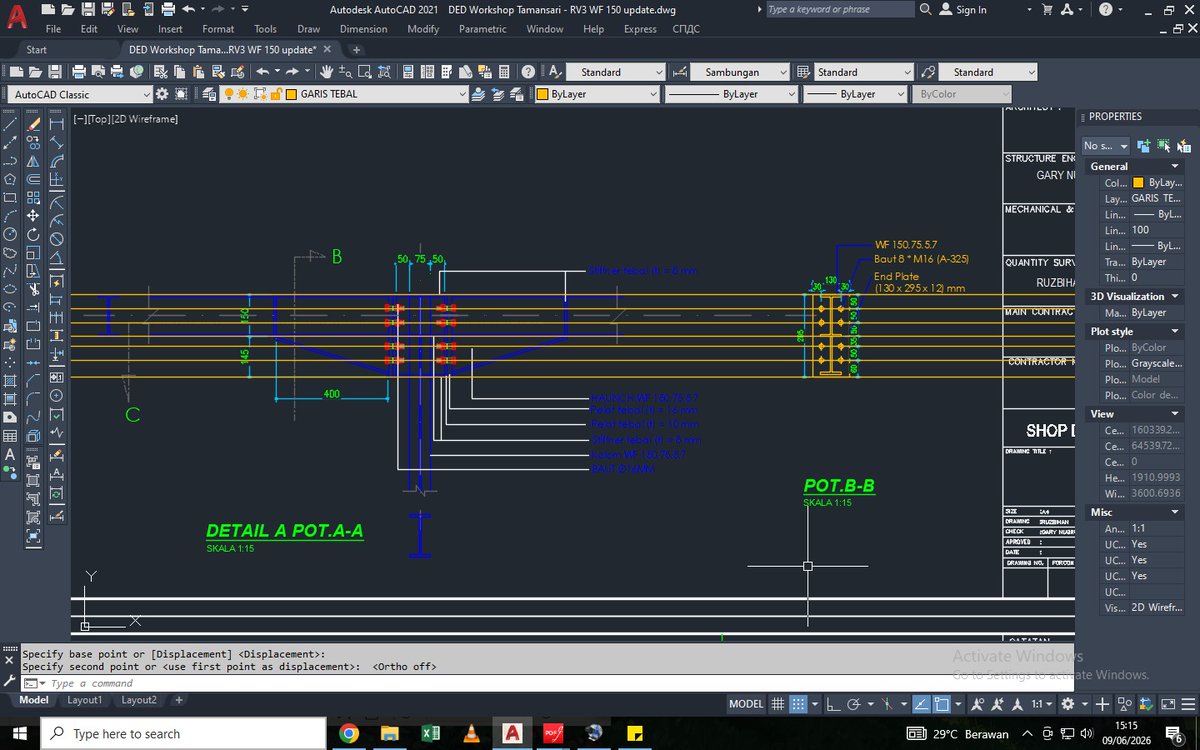Toggle Snap mode in status bar
Screen dimensions: 1200x750
coord(798,704)
